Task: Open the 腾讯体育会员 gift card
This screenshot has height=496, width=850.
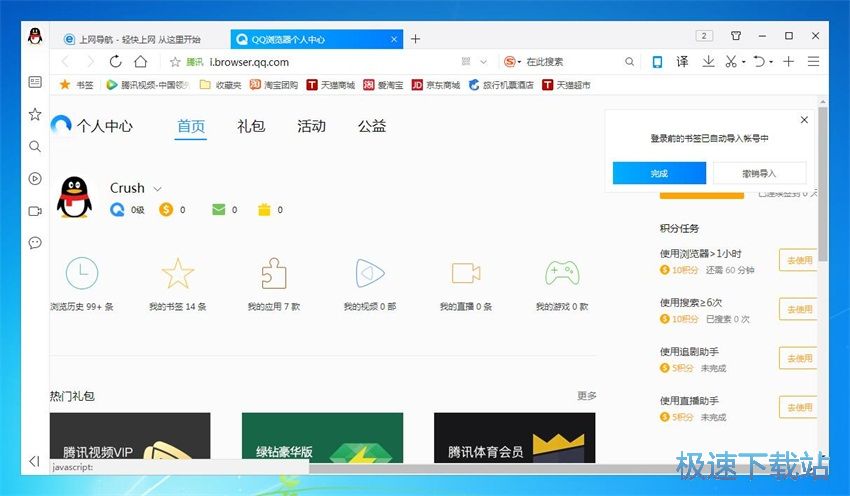Action: (x=514, y=437)
